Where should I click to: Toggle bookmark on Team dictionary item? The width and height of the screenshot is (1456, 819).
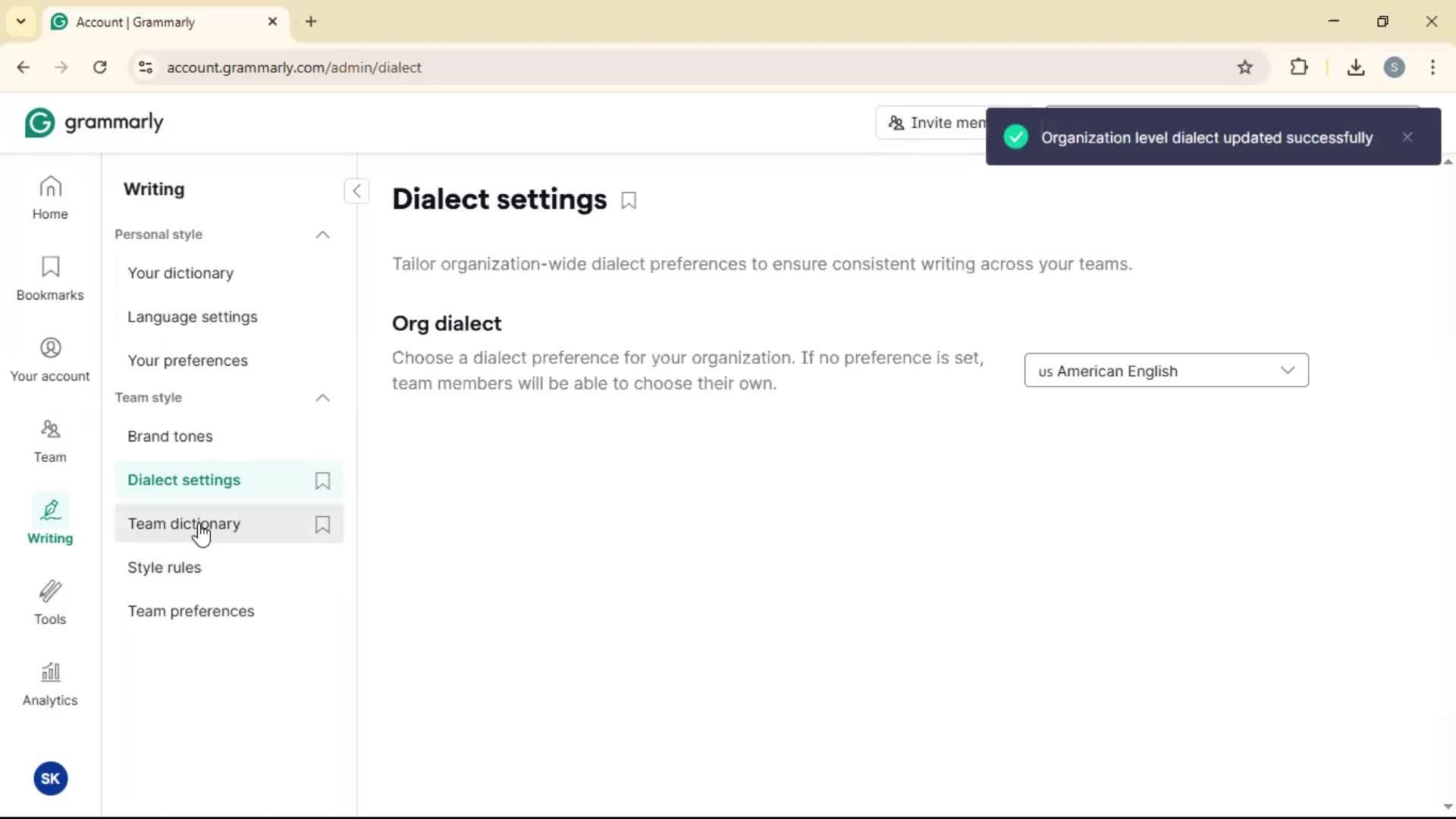[322, 525]
